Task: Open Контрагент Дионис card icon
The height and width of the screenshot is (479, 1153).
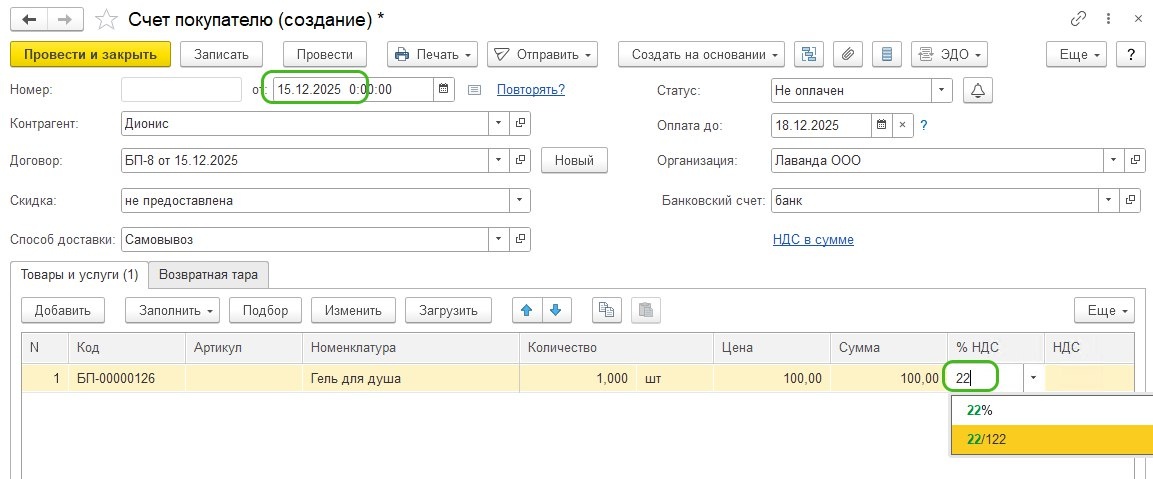Action: coord(521,124)
